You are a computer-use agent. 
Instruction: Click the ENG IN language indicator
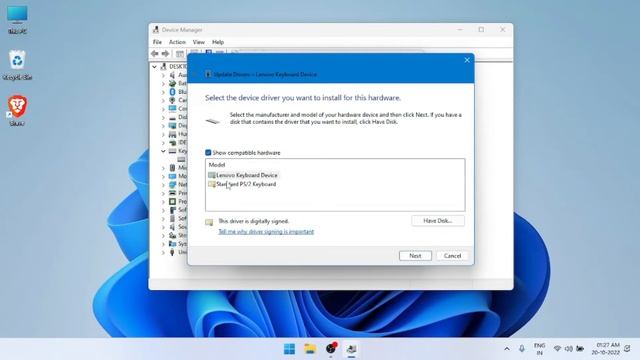540,349
